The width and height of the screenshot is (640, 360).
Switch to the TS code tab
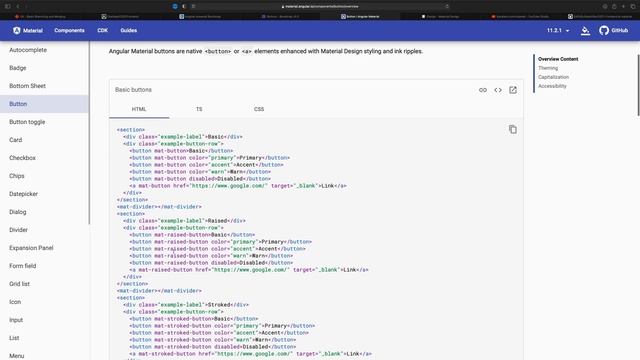point(199,109)
